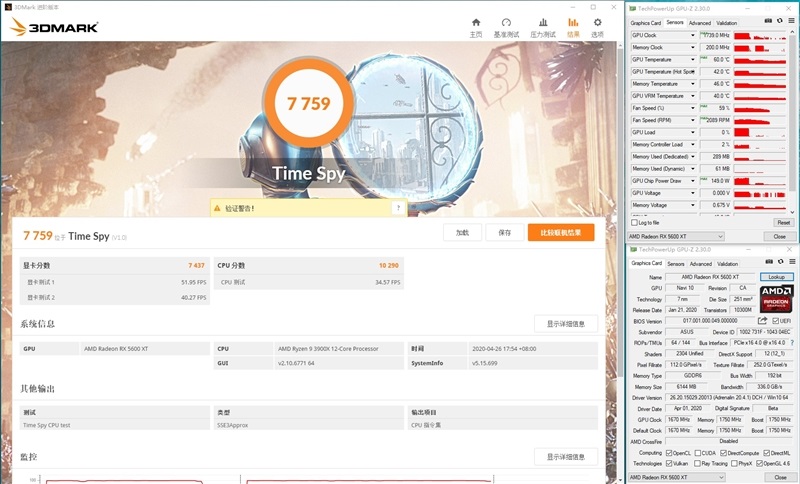Switch to Sensors tab in the lower GPU-Z window
The image size is (800, 484).
[676, 264]
